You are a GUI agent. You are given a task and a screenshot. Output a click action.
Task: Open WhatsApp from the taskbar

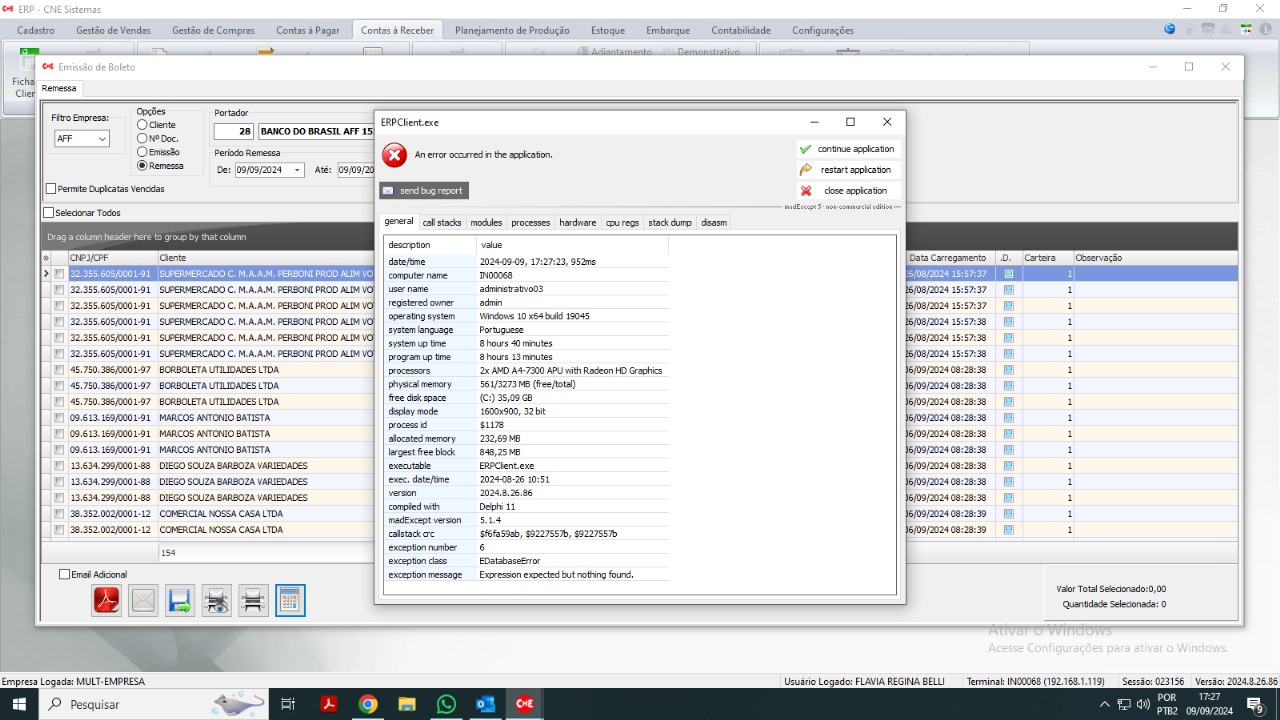(446, 704)
